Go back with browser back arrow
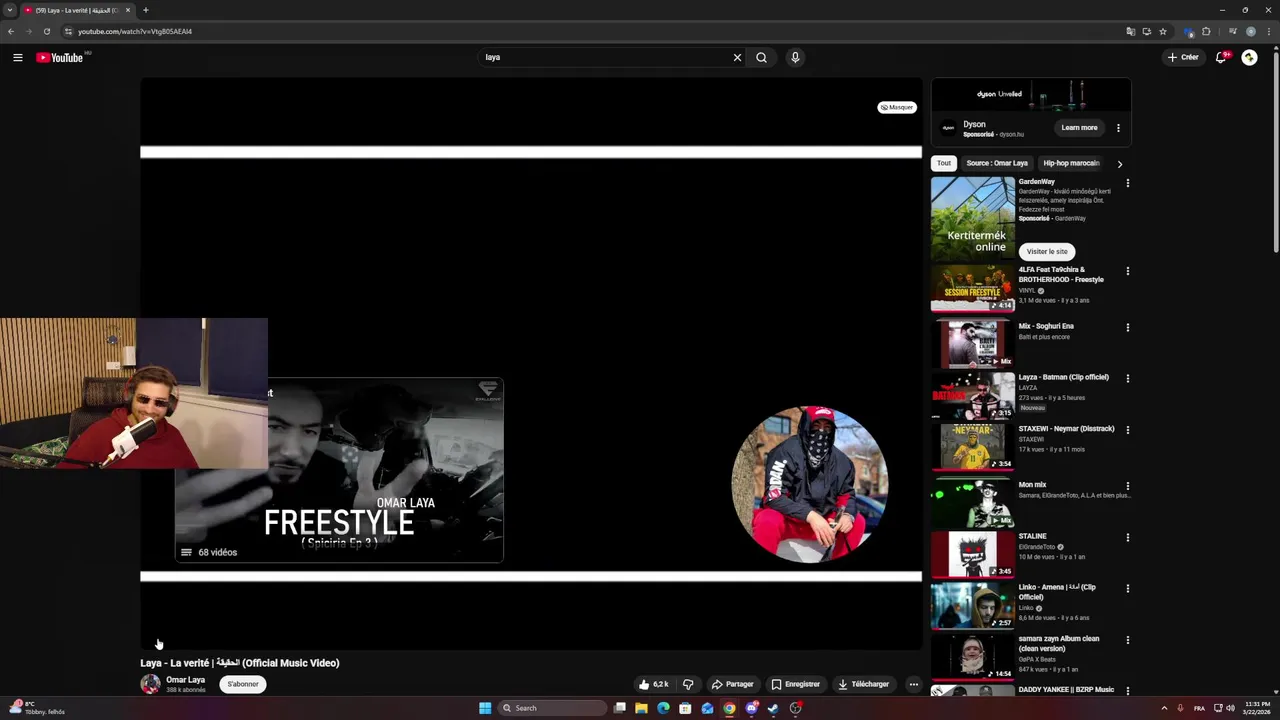1280x720 pixels. pyautogui.click(x=11, y=31)
